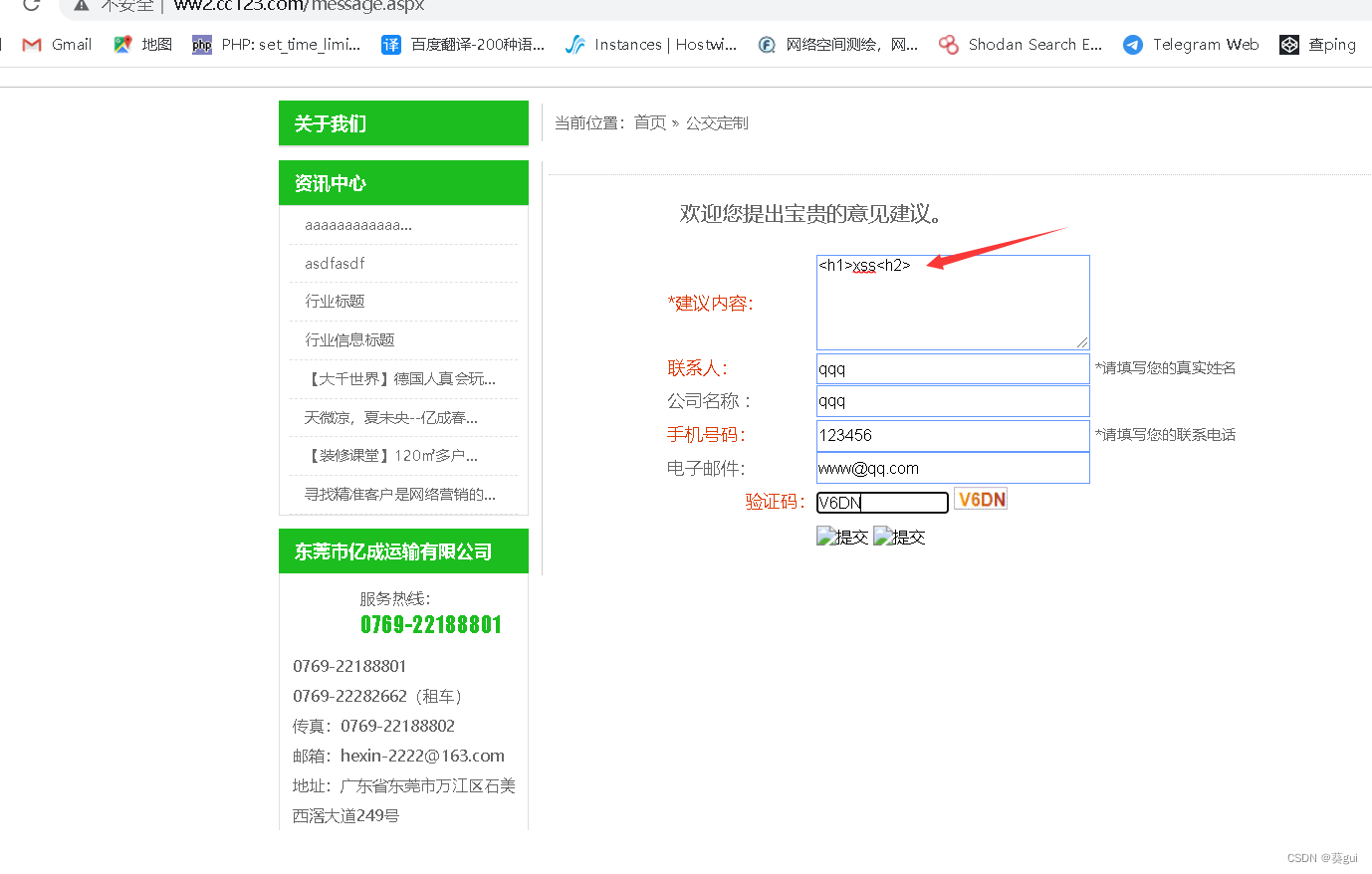1372x874 pixels.
Task: Open the asdfasdf news item
Action: tap(335, 264)
